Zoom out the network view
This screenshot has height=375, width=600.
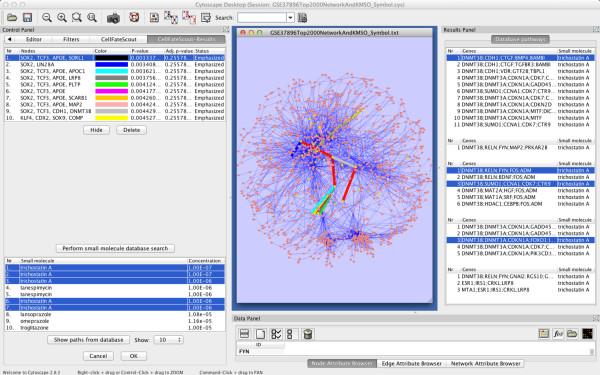(x=47, y=18)
